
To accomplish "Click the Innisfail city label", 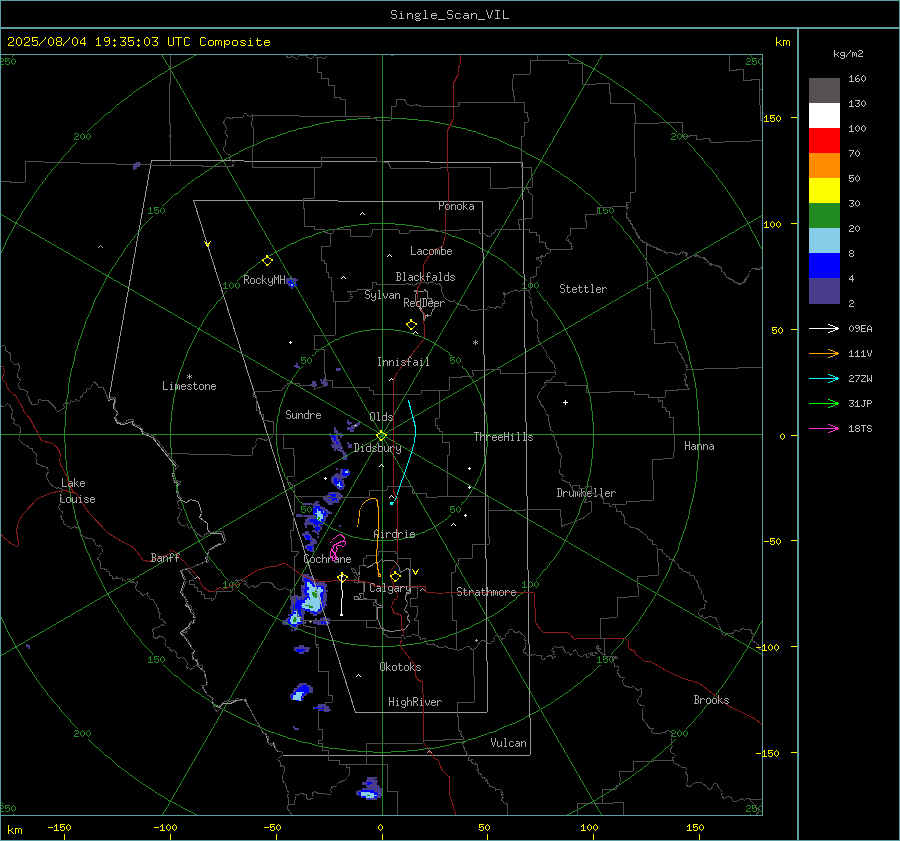I will pos(403,362).
